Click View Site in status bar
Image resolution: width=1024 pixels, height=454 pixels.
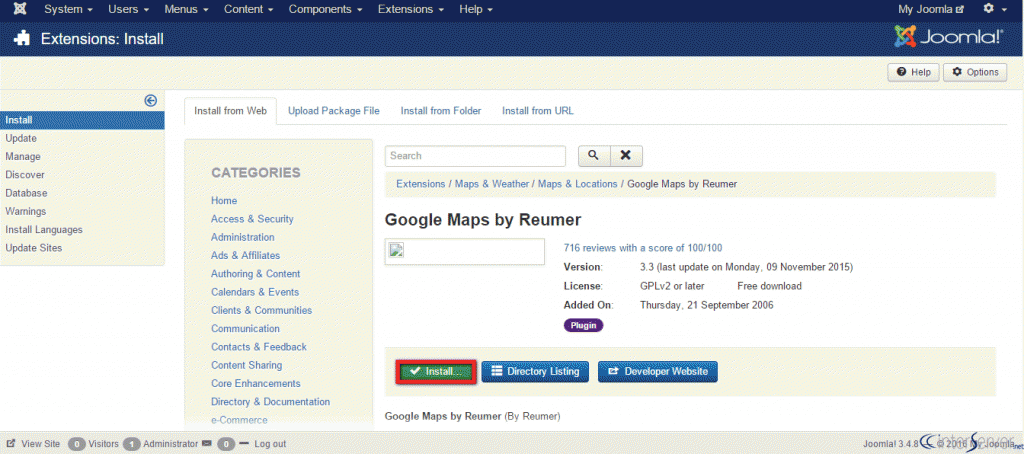point(34,444)
